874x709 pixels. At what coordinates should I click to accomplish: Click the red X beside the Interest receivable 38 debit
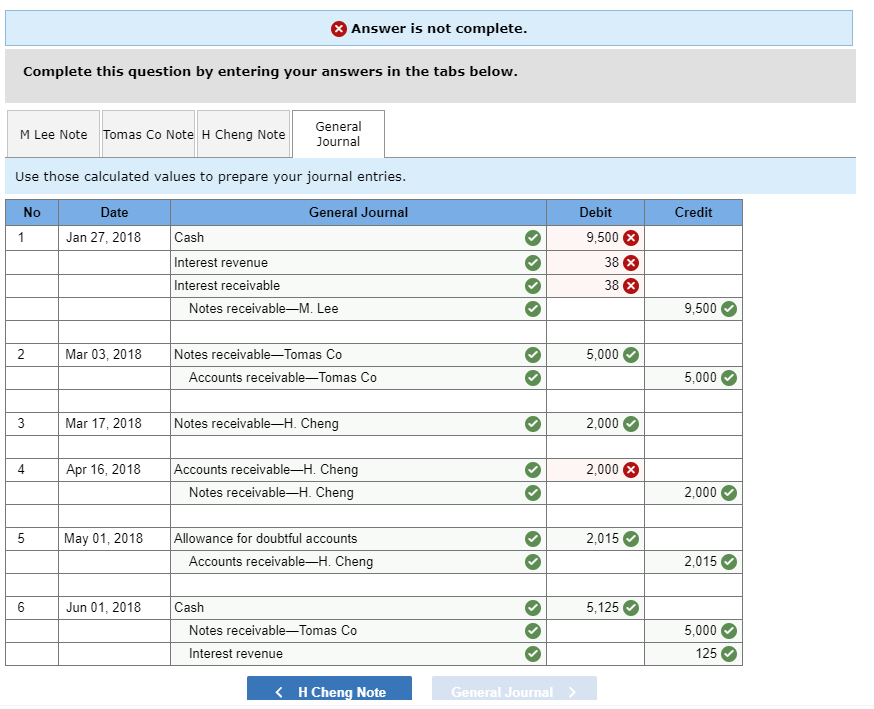coord(631,286)
